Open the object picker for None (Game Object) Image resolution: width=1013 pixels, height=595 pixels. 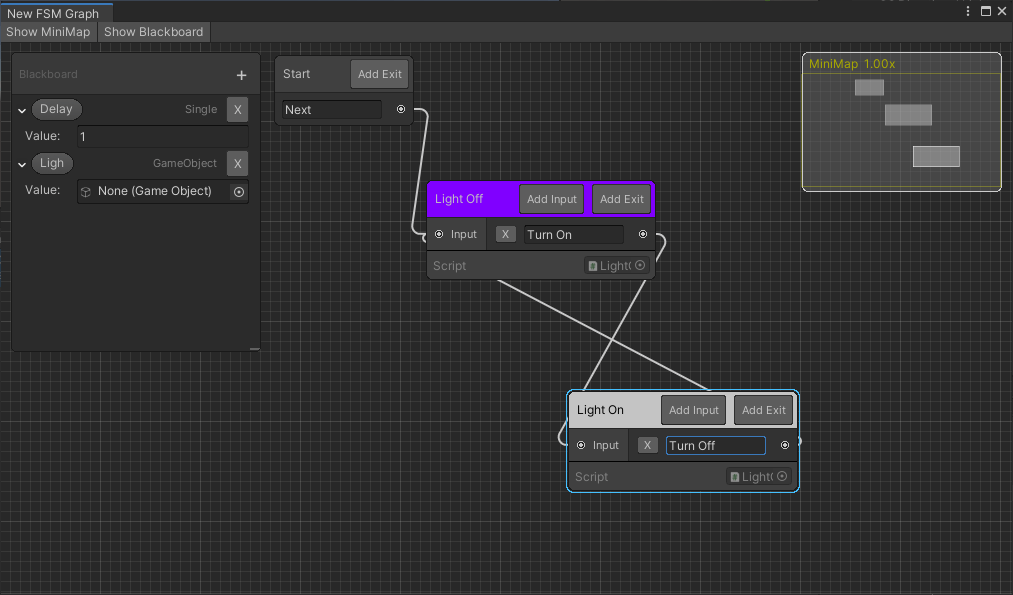[x=237, y=191]
